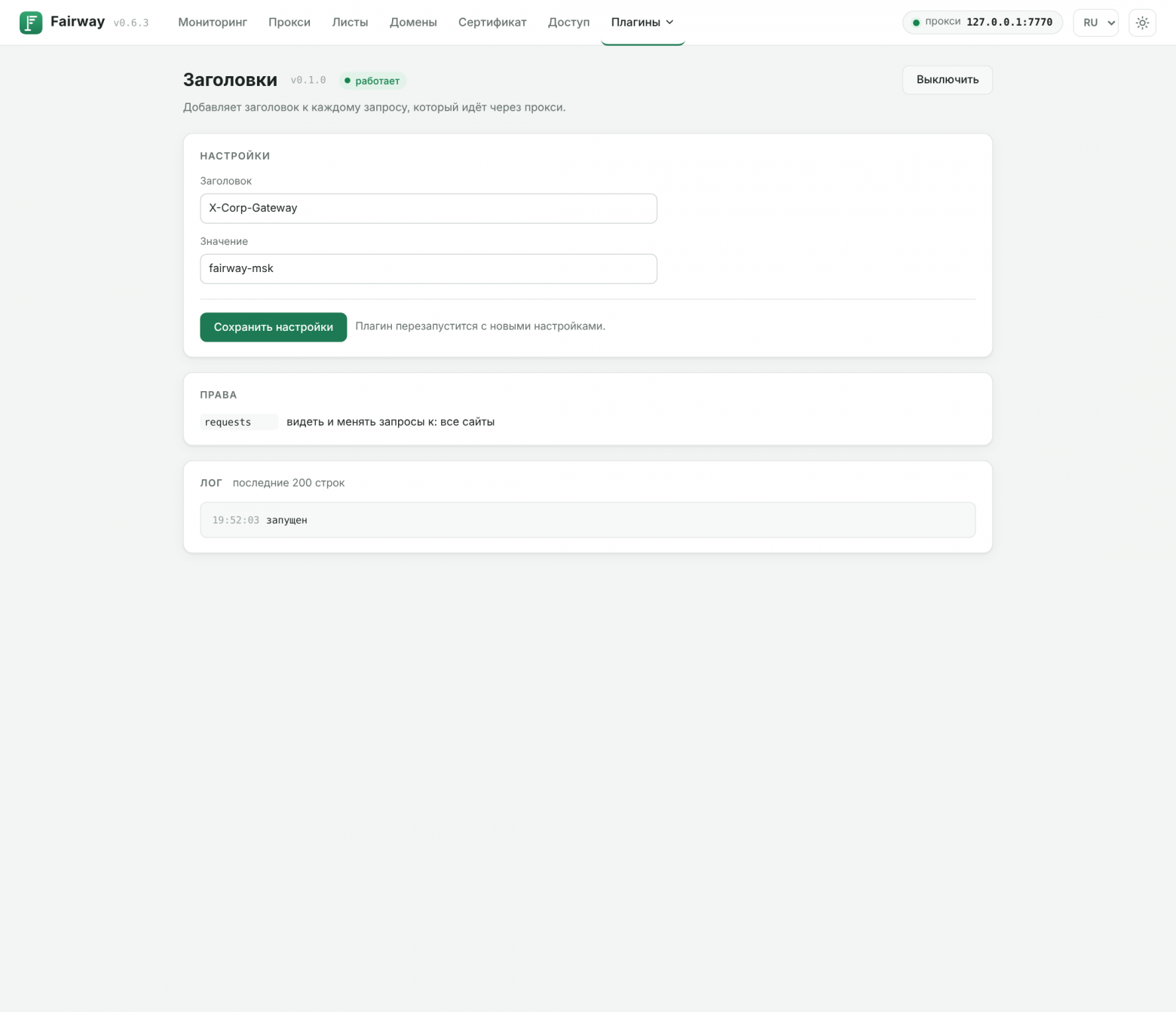Toggle the light/dark theme sun icon
Image resolution: width=1176 pixels, height=1012 pixels.
[1142, 23]
